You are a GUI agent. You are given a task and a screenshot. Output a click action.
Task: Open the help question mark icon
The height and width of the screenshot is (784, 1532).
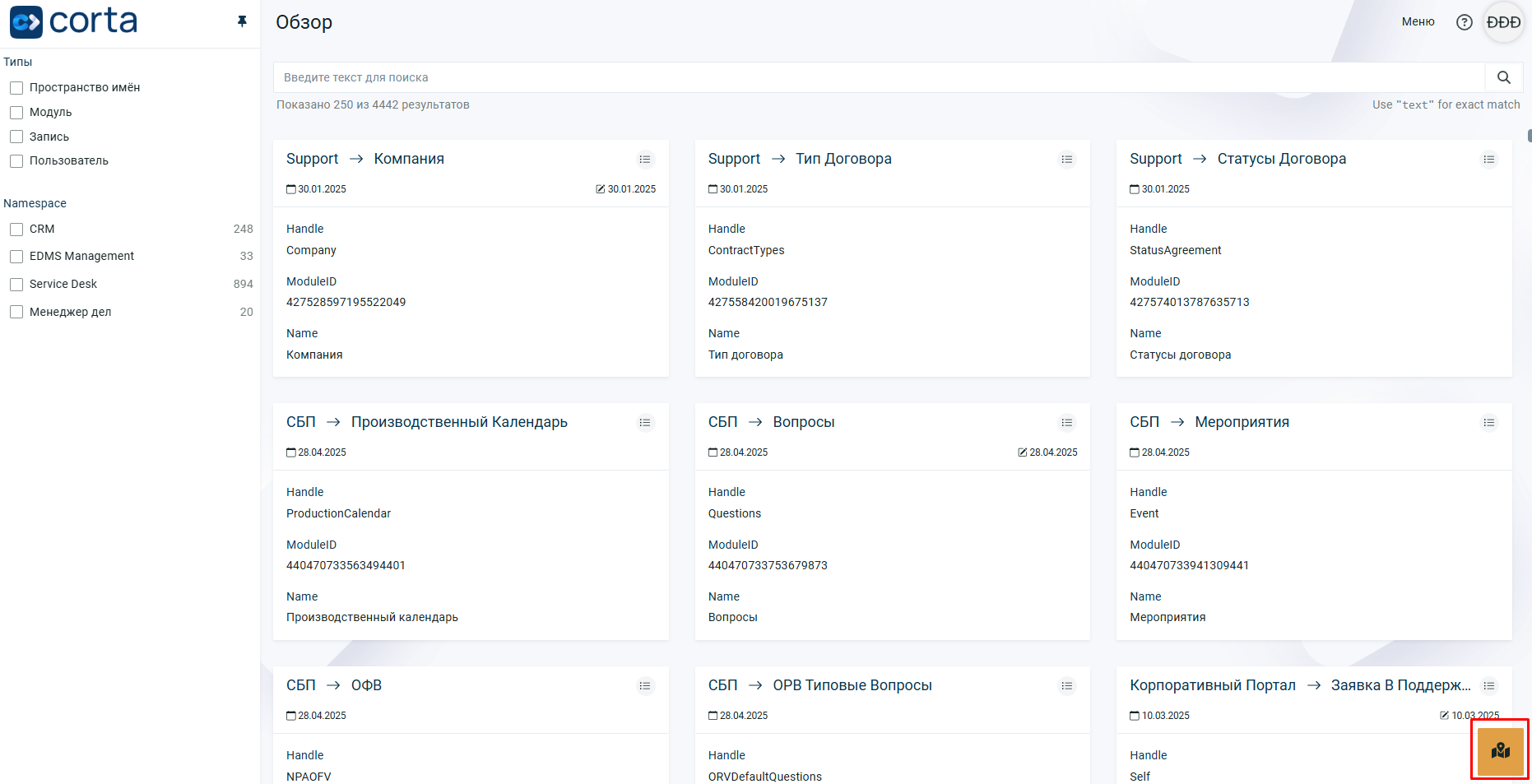(1464, 22)
